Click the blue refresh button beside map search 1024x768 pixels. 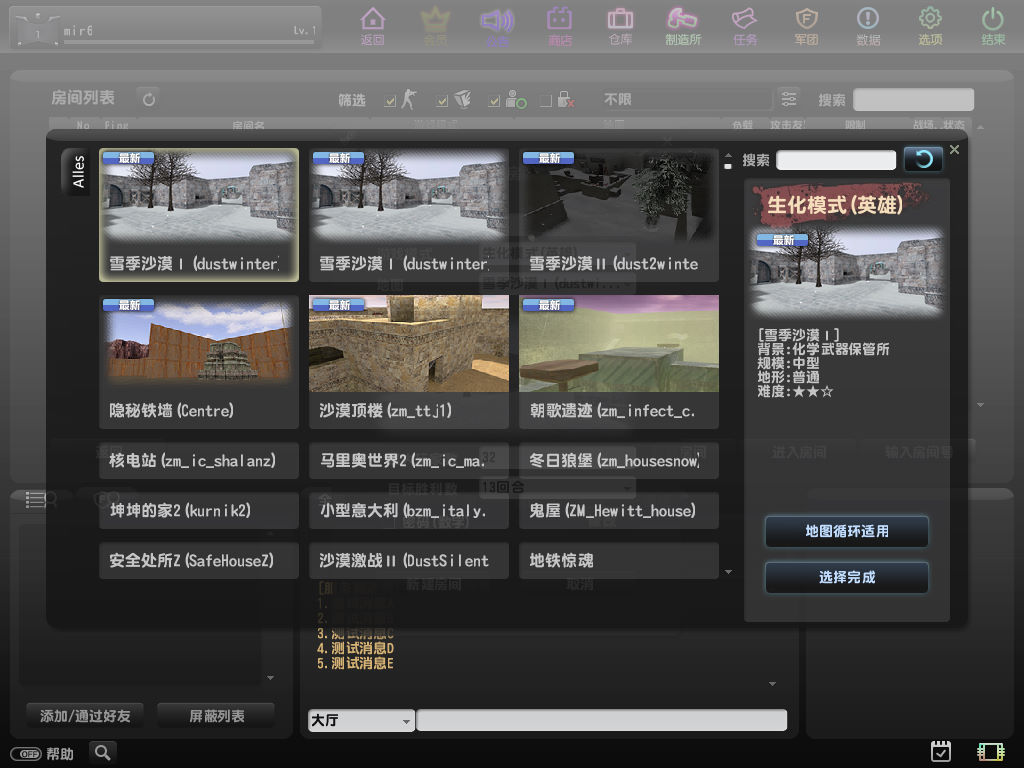[923, 159]
